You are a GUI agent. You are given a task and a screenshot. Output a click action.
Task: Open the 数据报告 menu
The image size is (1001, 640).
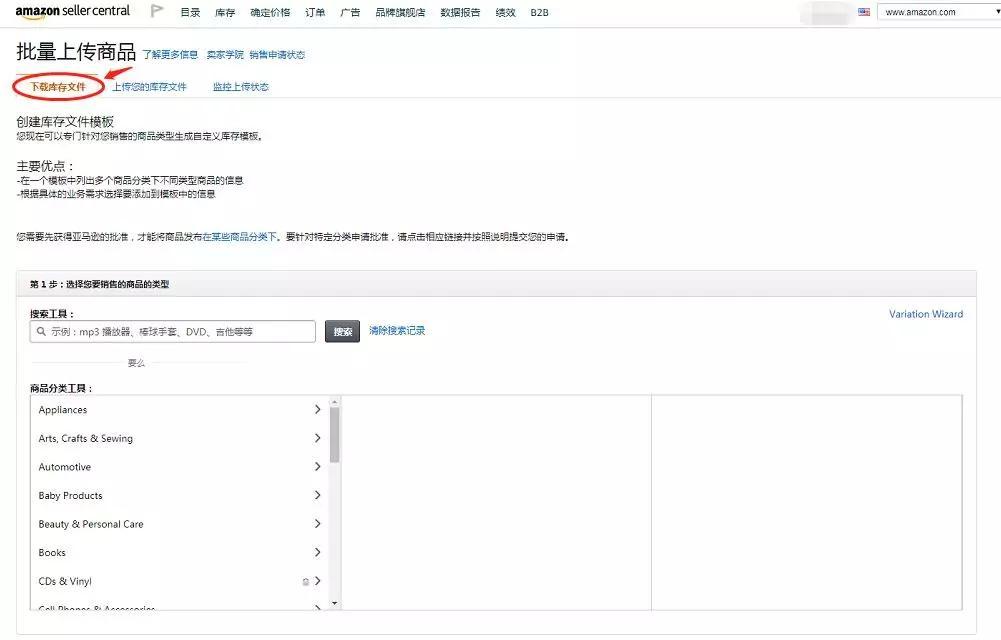point(460,12)
